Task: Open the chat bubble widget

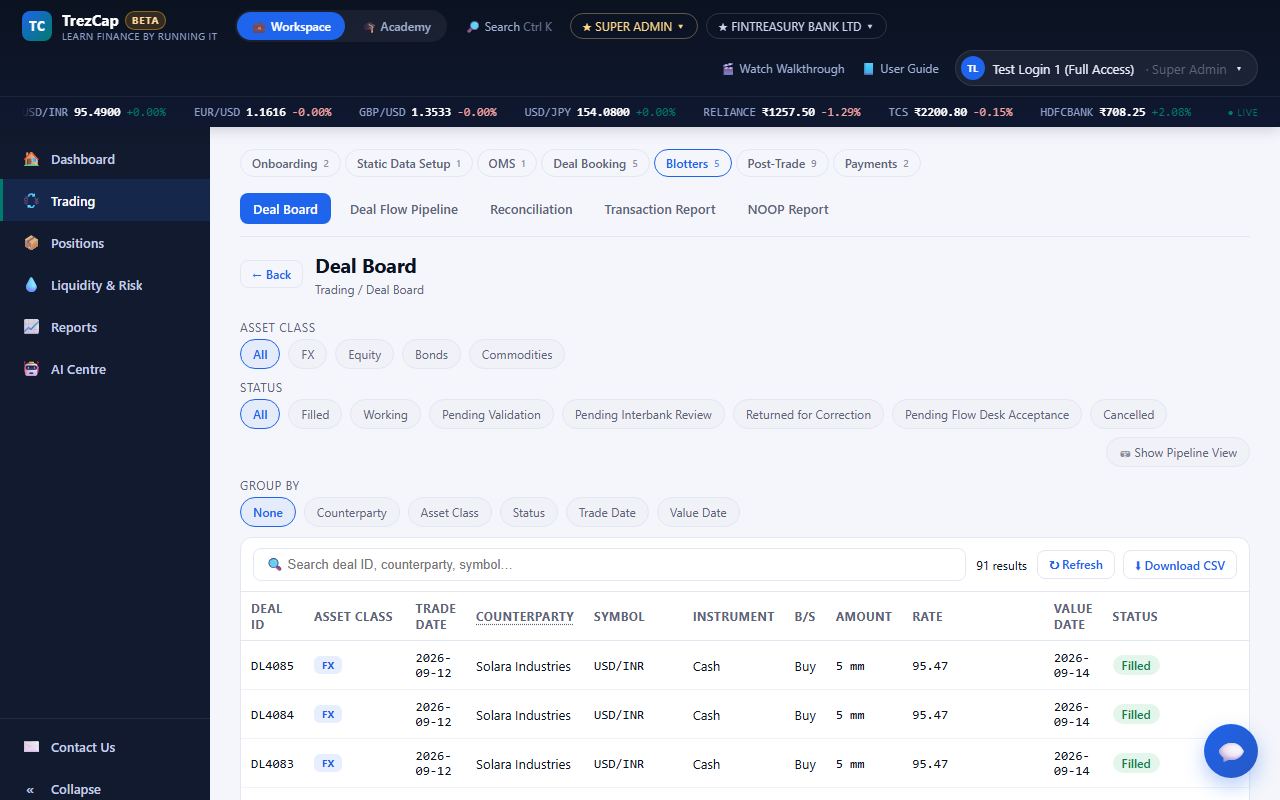Action: (x=1231, y=751)
